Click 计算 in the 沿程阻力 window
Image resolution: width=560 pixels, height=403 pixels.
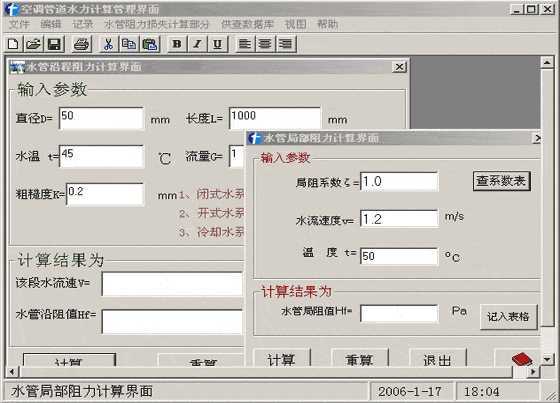pyautogui.click(x=69, y=360)
